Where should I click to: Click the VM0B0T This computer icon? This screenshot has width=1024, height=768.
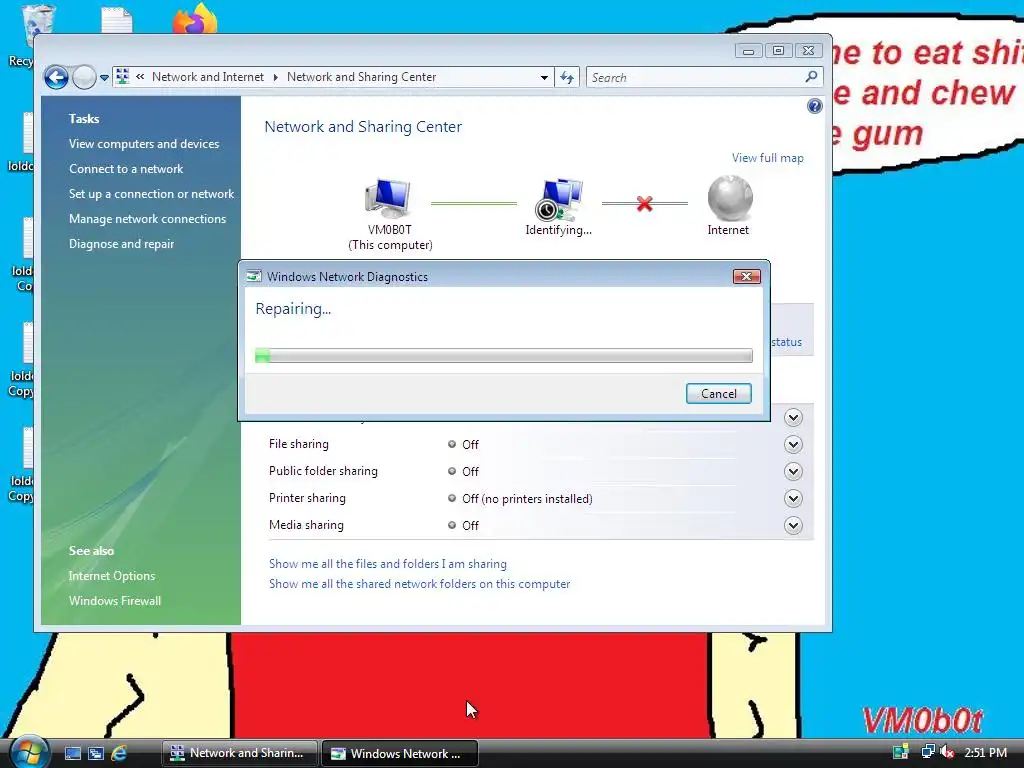[x=389, y=199]
